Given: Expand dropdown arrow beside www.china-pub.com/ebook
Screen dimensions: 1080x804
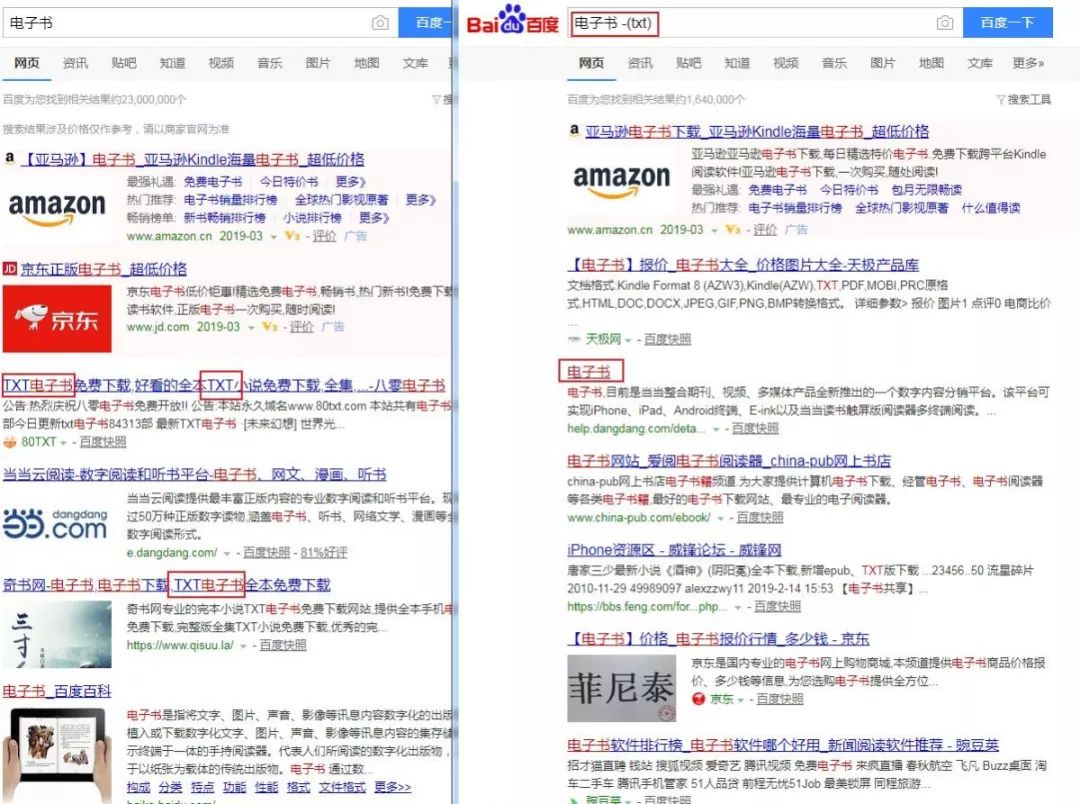Looking at the screenshot, I should pyautogui.click(x=720, y=517).
